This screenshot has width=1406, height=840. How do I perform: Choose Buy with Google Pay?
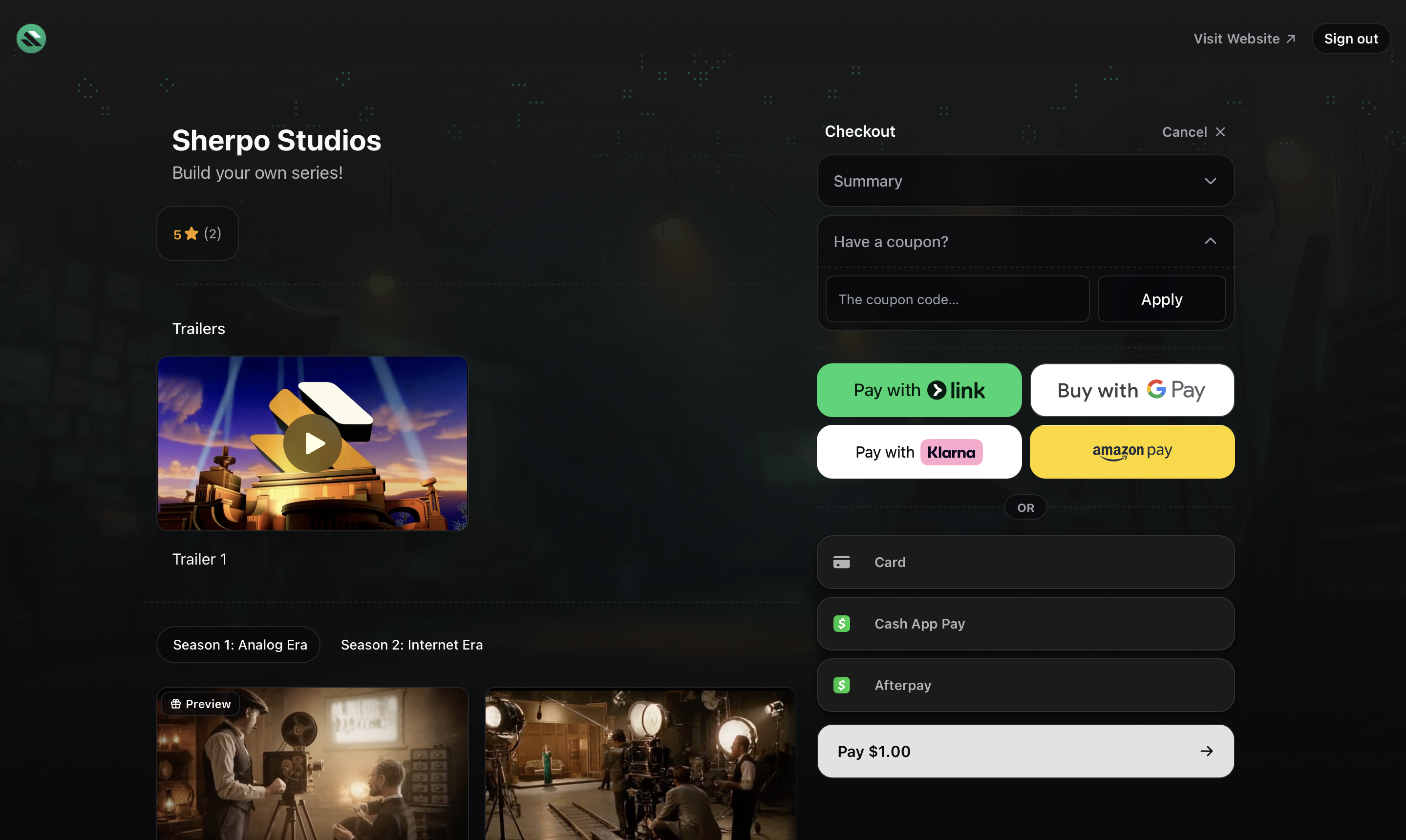(1131, 390)
